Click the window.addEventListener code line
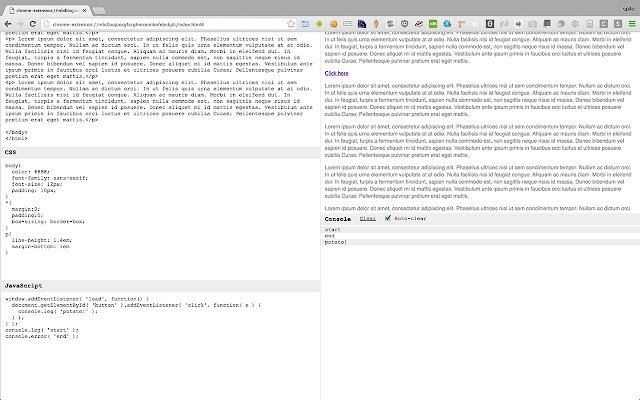Screen dimensions: 640x400 coord(77,299)
